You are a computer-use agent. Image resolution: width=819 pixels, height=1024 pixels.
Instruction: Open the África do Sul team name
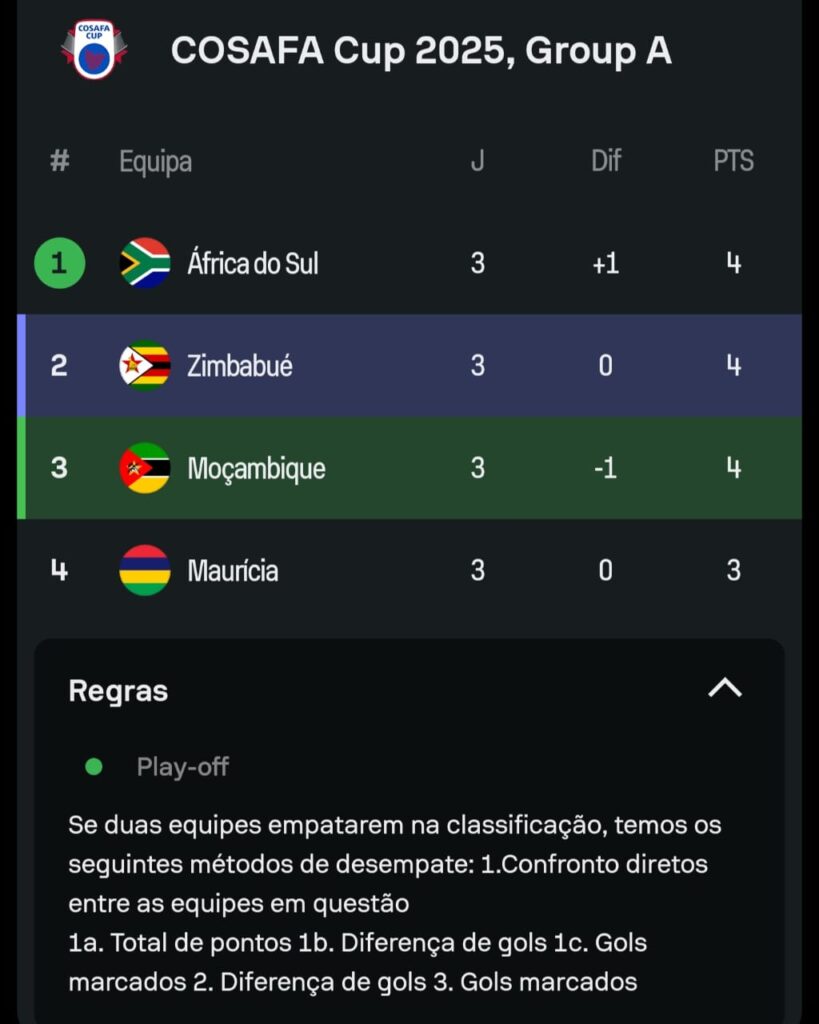253,263
